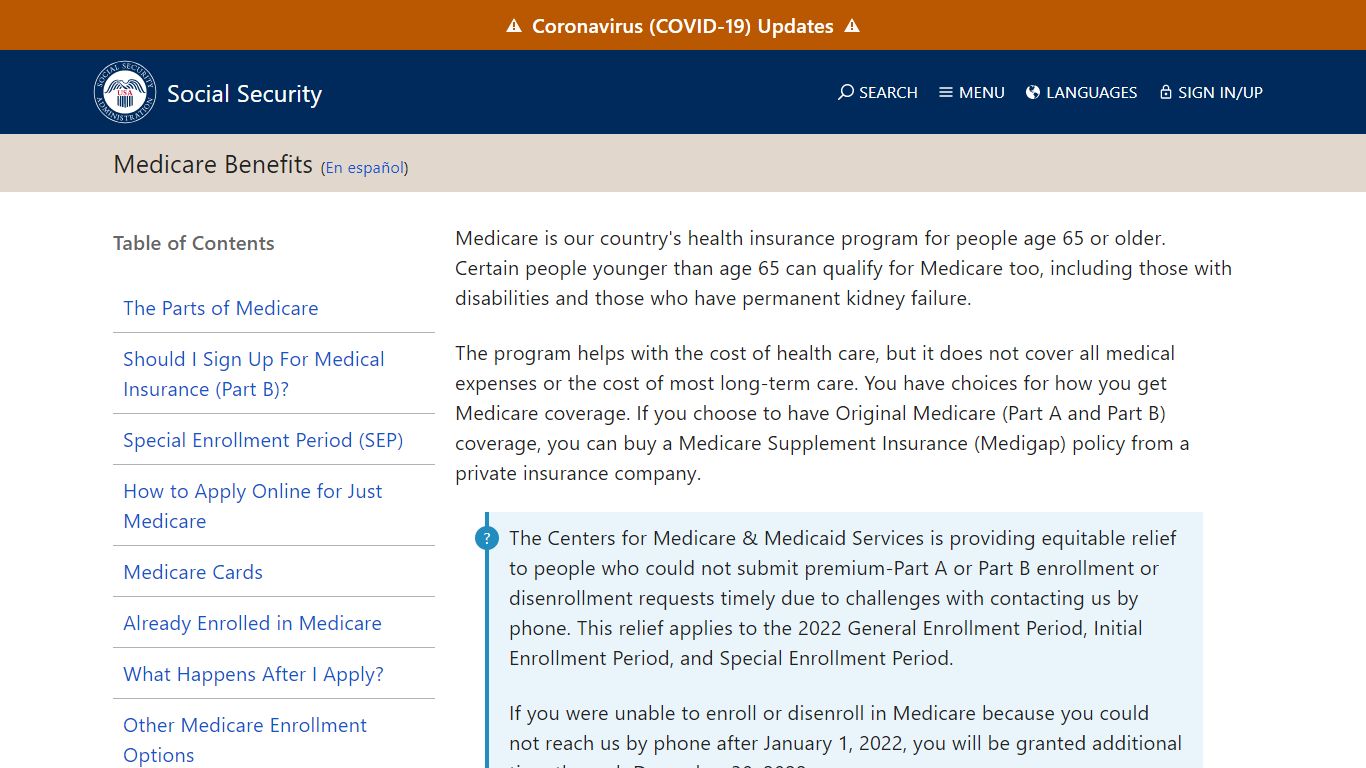Click the globe languages icon
The height and width of the screenshot is (768, 1366).
(x=1033, y=92)
